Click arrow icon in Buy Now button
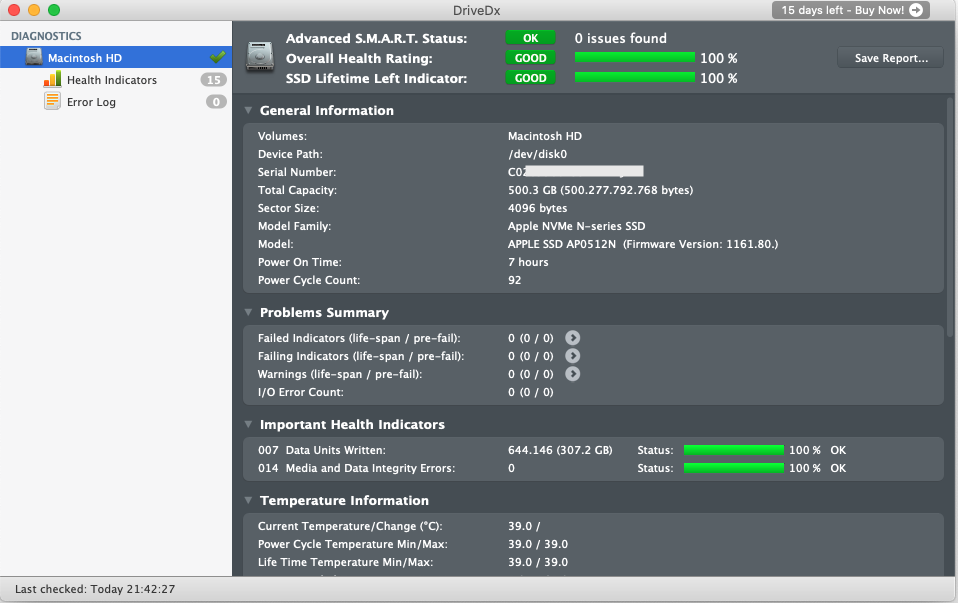 pos(916,10)
